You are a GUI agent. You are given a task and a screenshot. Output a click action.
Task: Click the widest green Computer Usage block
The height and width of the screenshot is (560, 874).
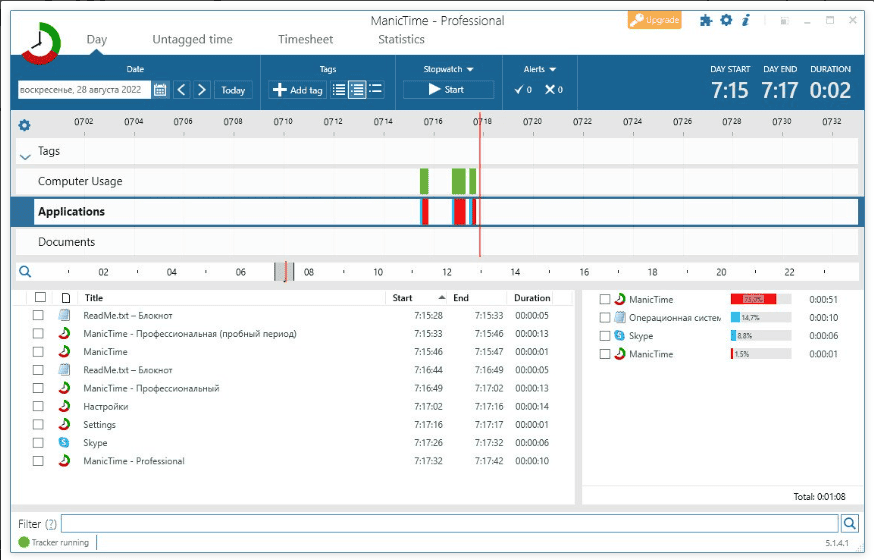459,181
